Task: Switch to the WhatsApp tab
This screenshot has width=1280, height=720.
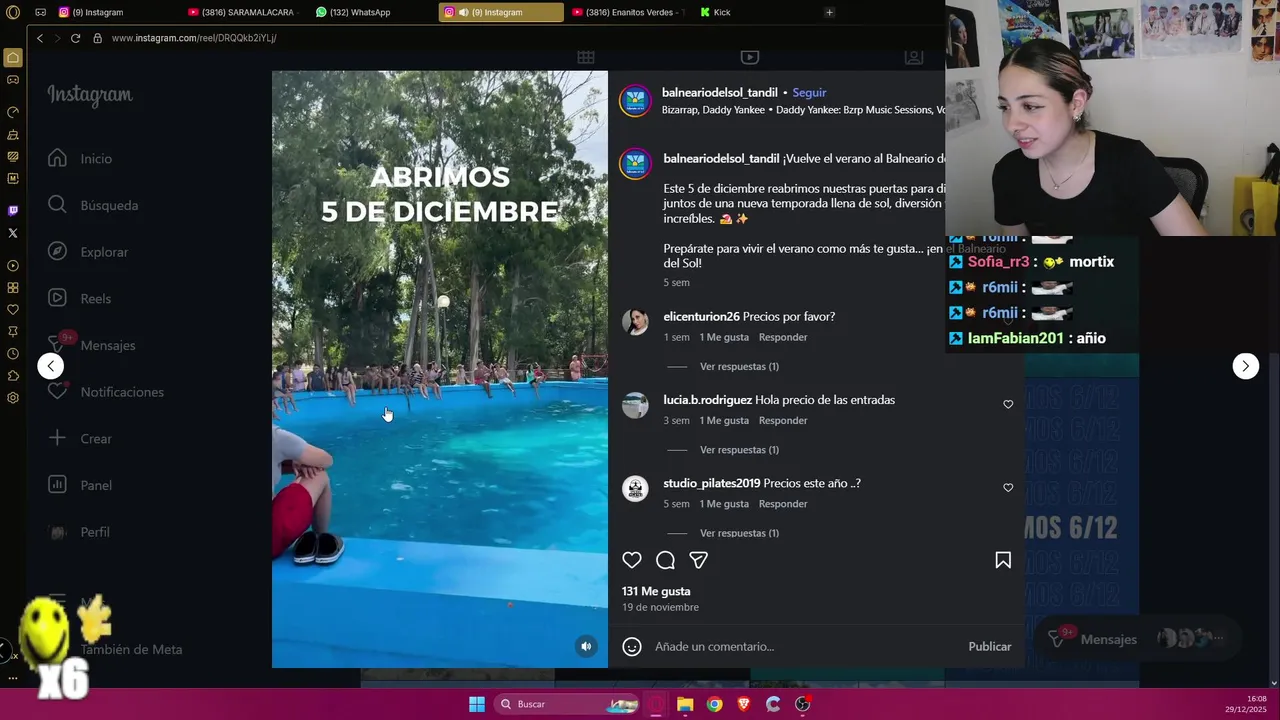Action: click(x=372, y=12)
